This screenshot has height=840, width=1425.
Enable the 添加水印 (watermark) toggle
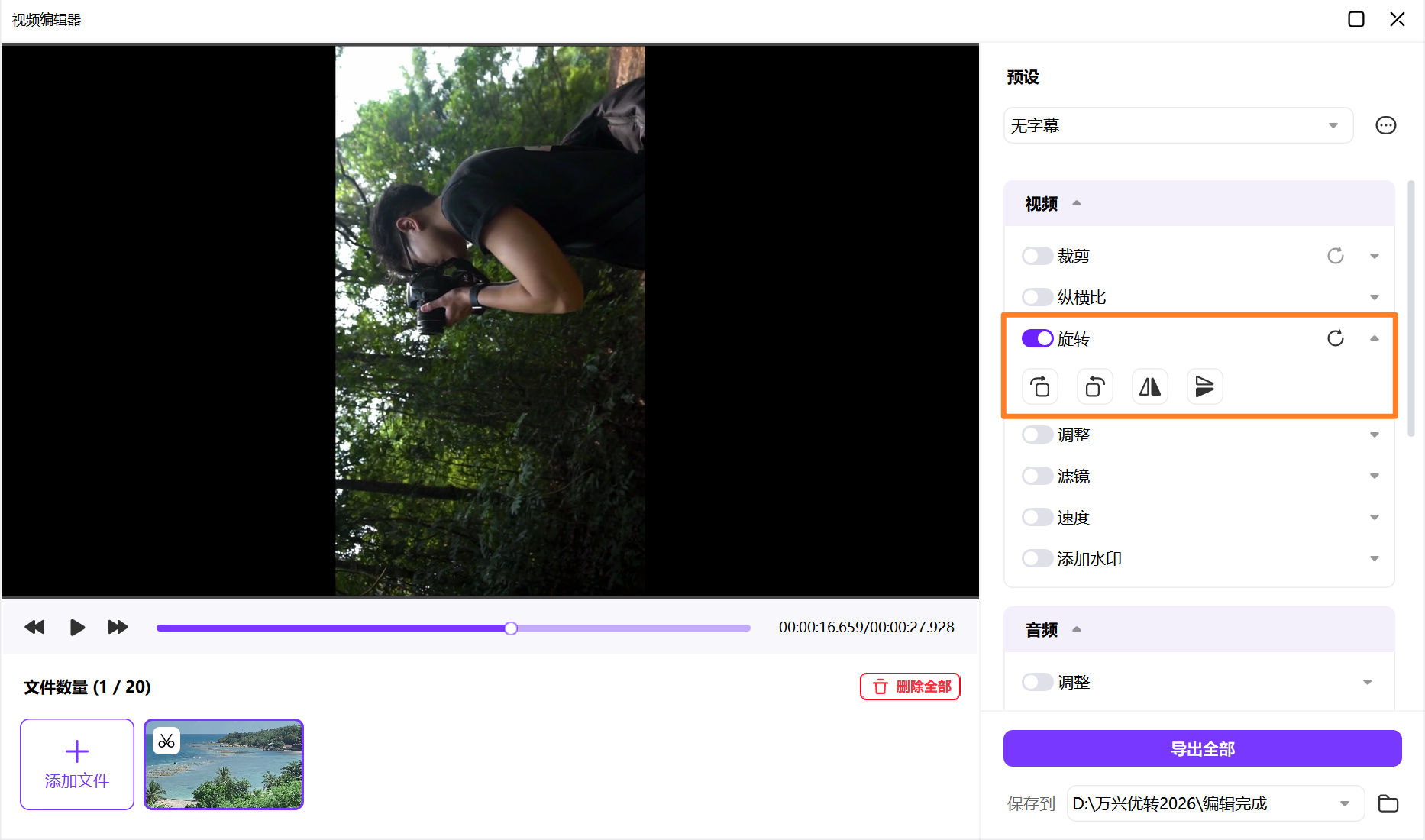[x=1037, y=557]
